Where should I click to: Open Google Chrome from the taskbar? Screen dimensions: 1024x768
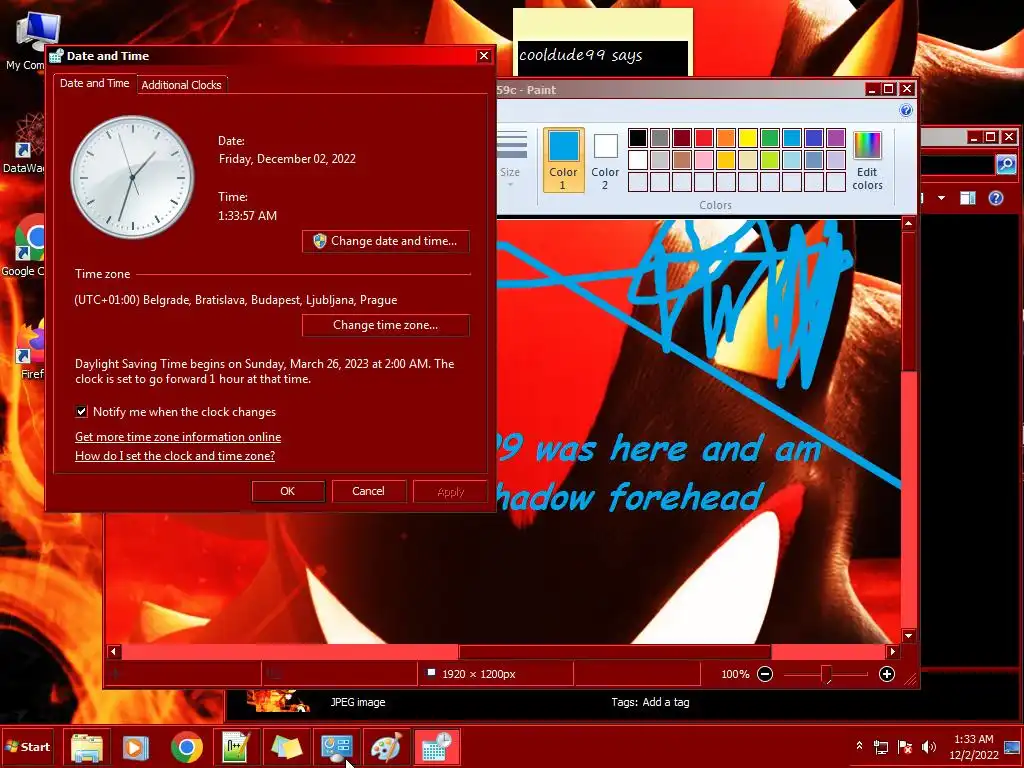(x=187, y=747)
